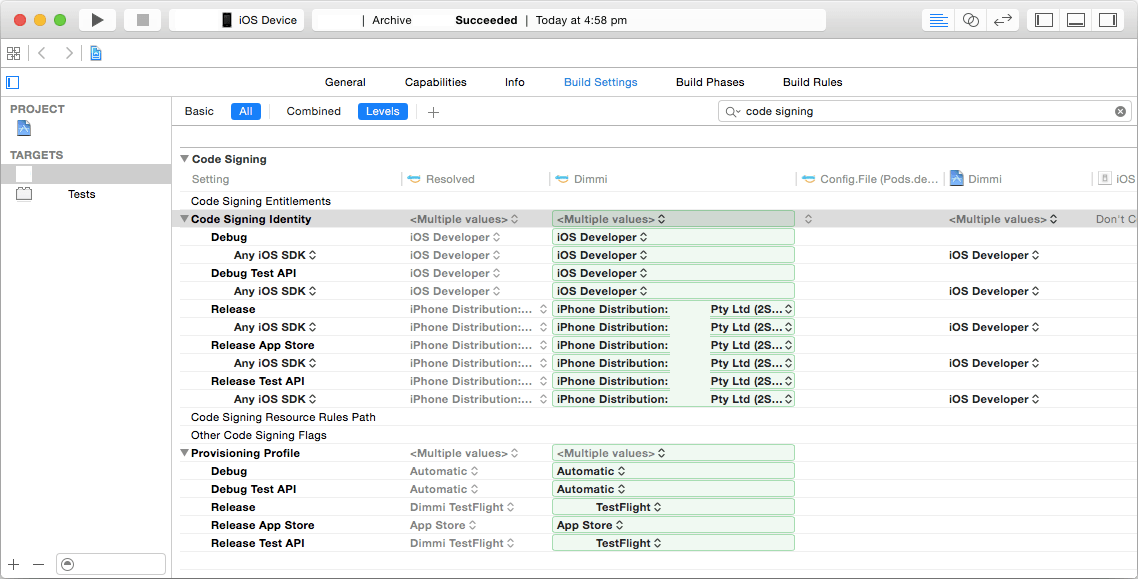Toggle the Debug area panel
Viewport: 1138px width, 579px height.
1076,20
